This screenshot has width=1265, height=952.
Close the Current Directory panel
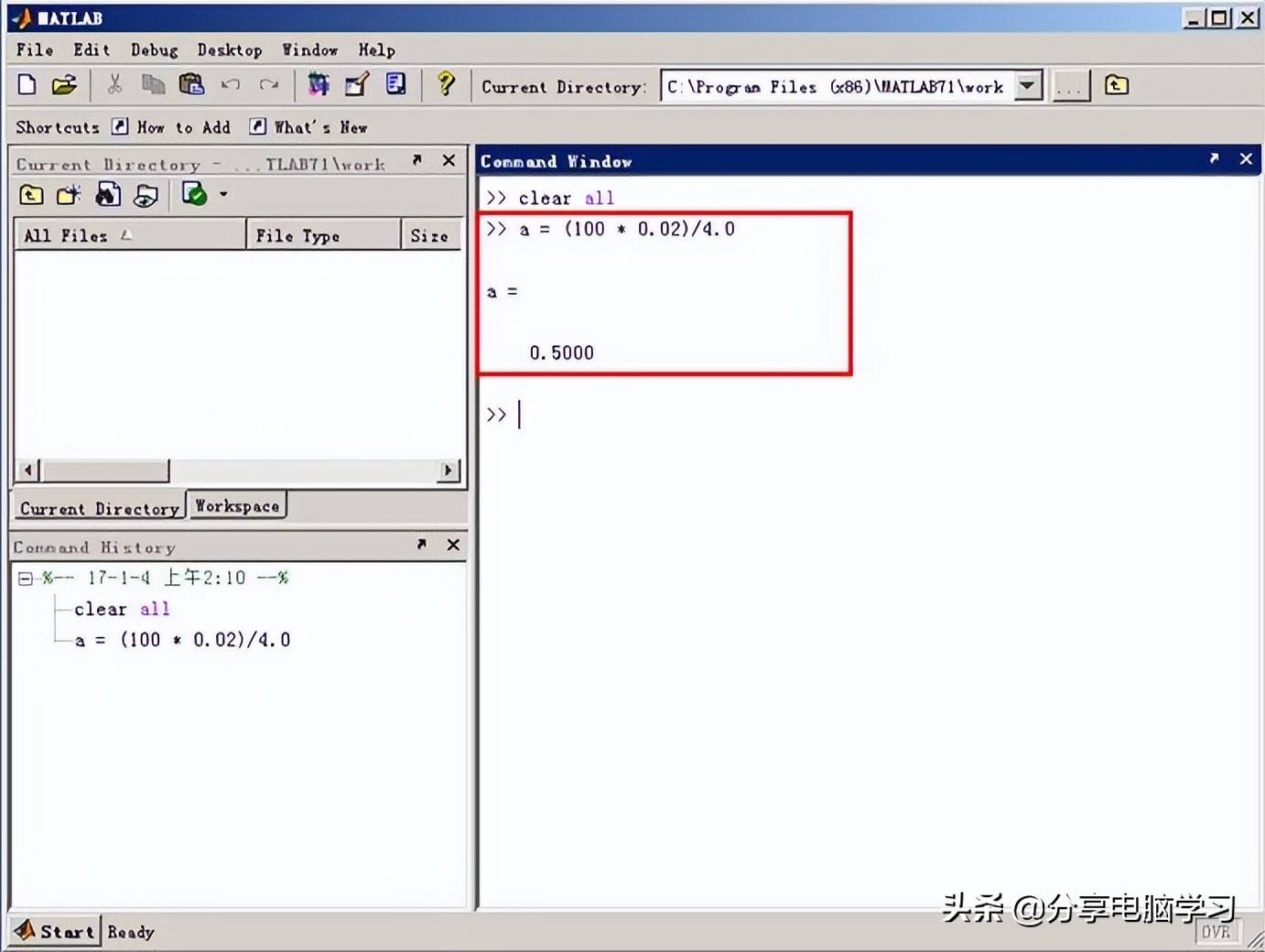click(x=449, y=160)
